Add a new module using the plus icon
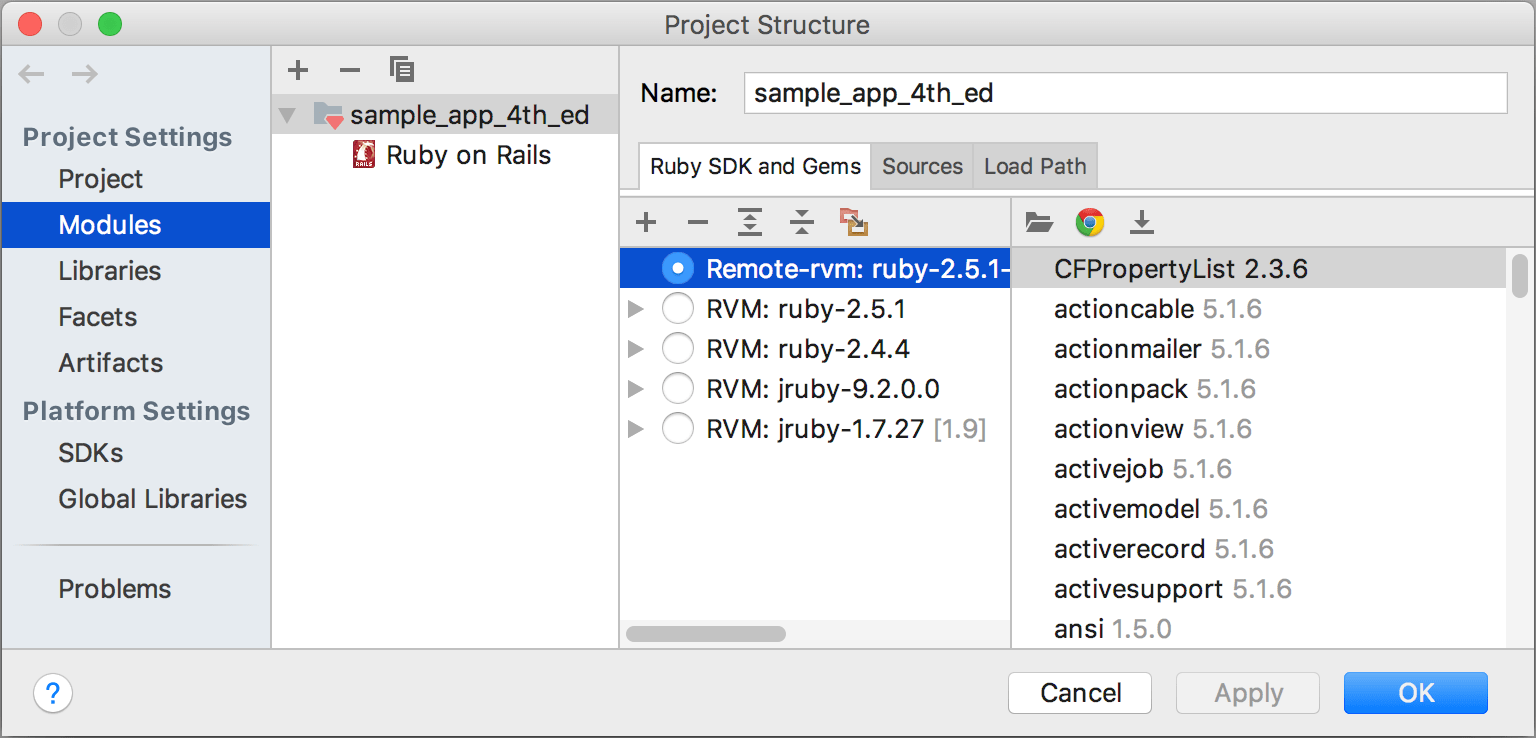Screen dimensions: 1536x738 click(x=298, y=70)
